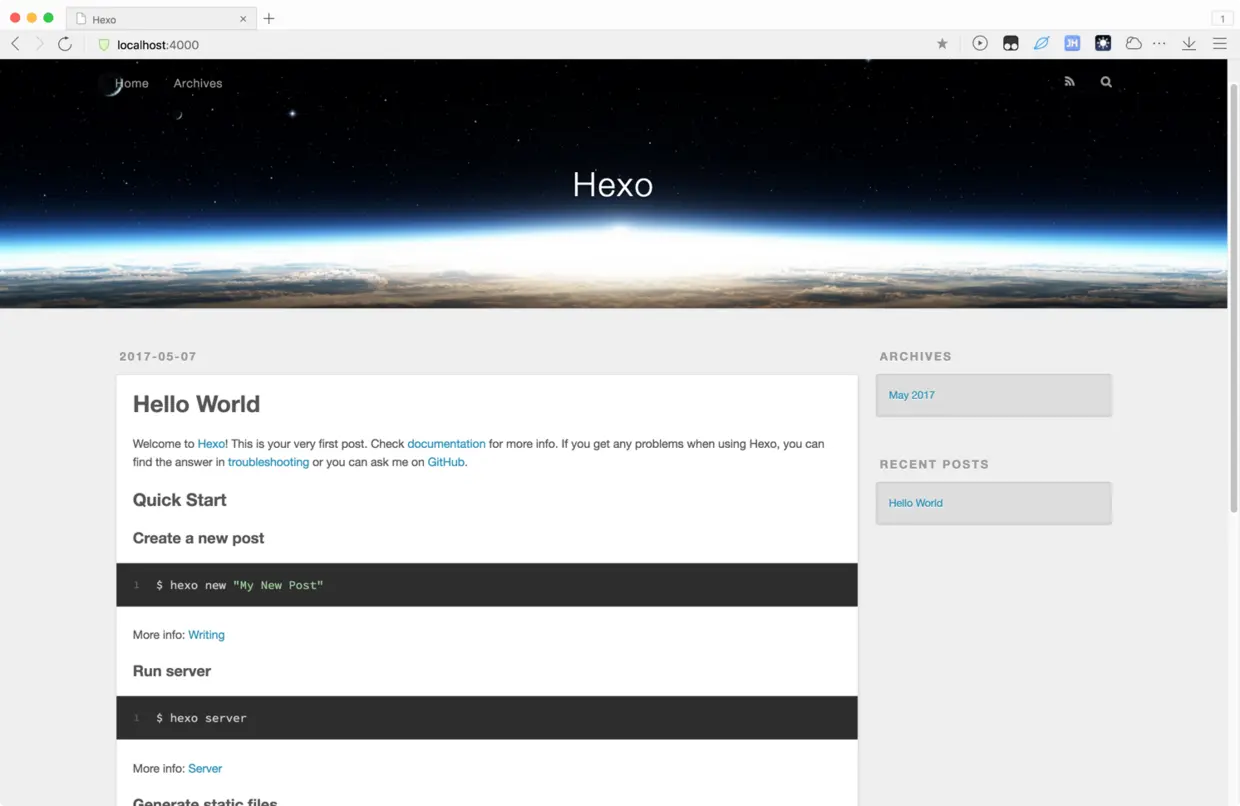
Task: Click the Quick Start heading
Action: 180,500
